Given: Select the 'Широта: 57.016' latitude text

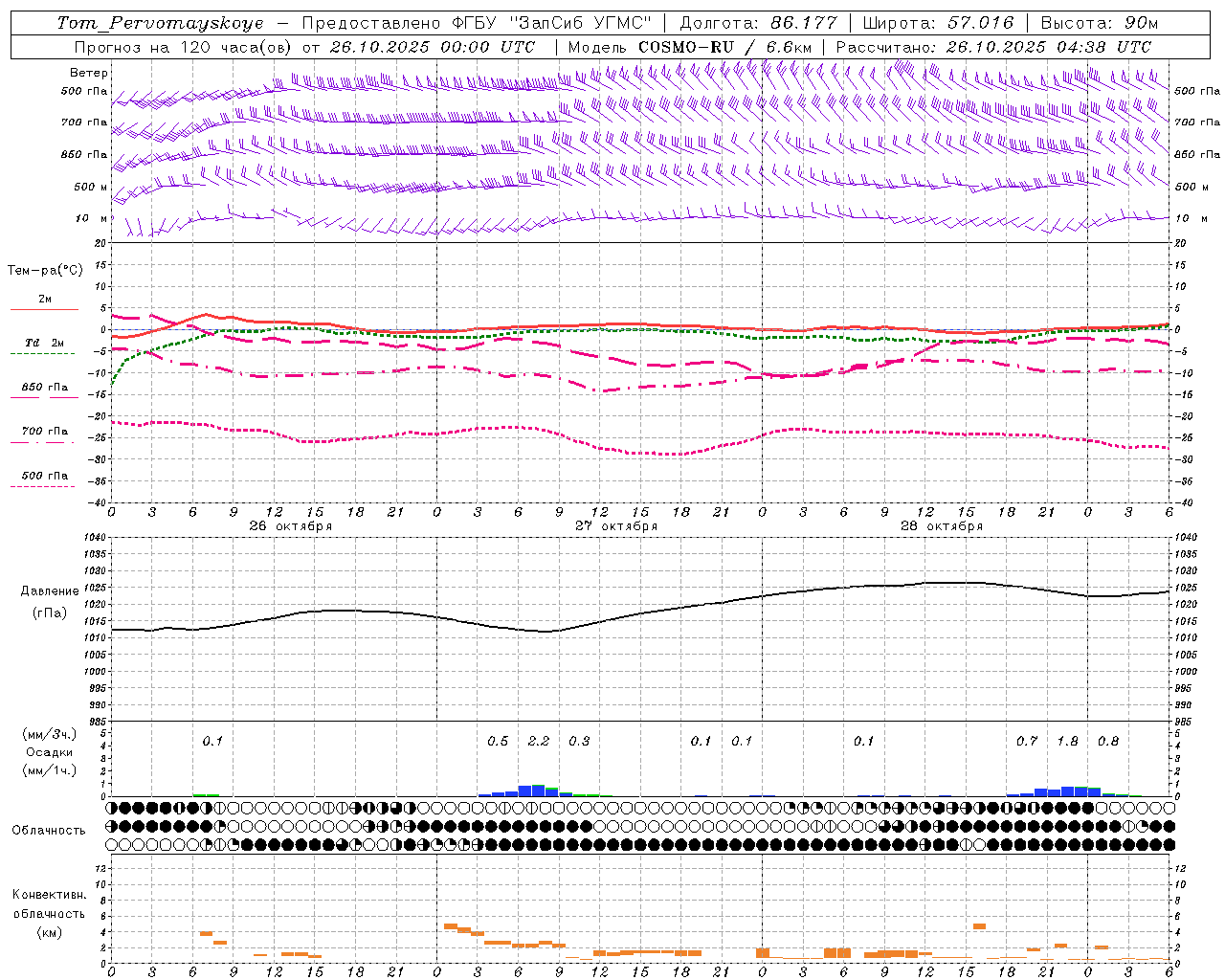Looking at the screenshot, I should click(938, 23).
